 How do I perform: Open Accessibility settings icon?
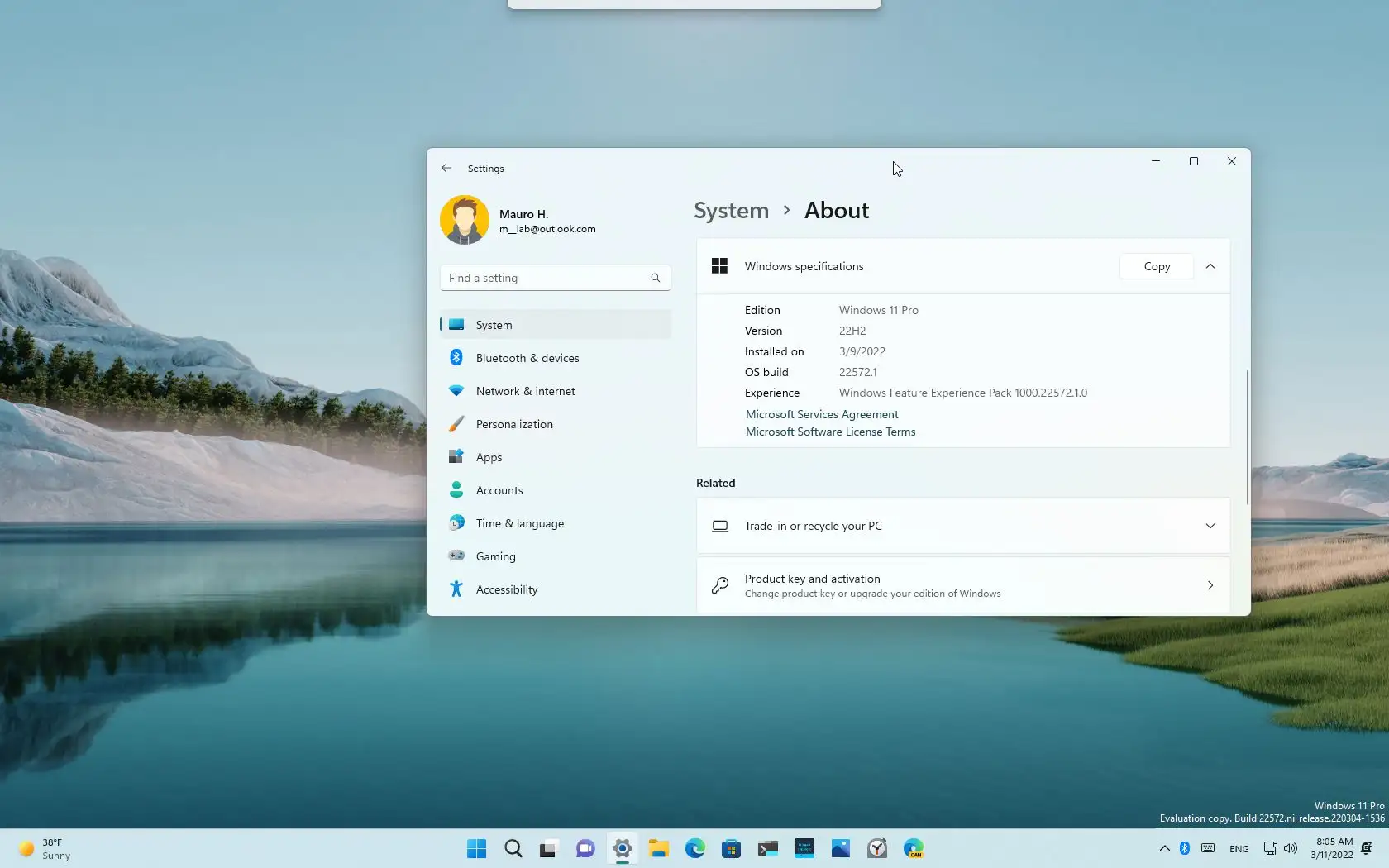pos(456,589)
